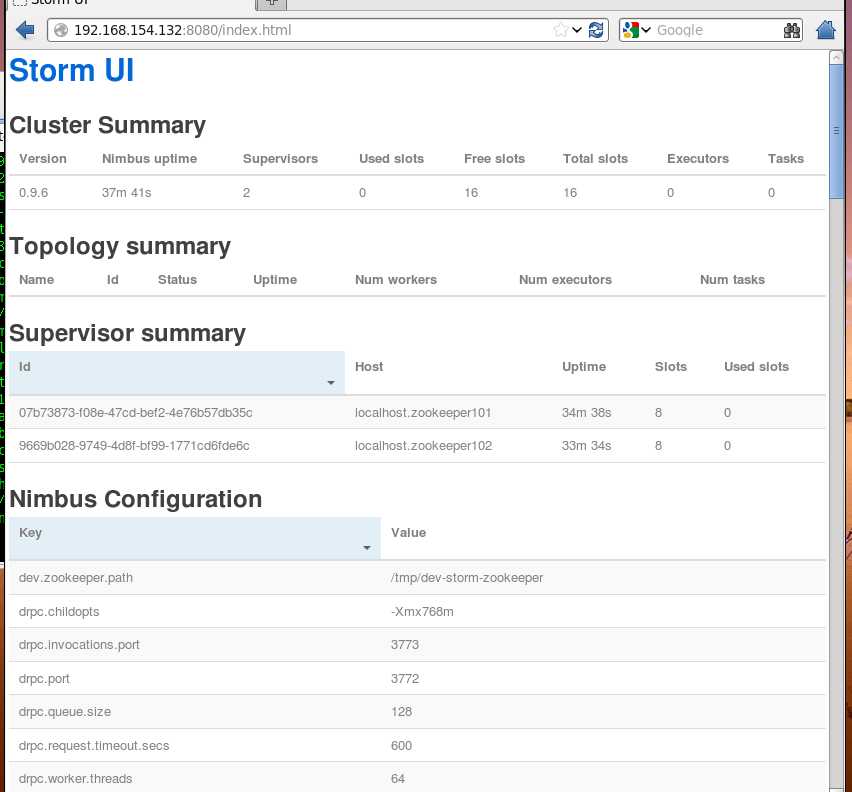852x792 pixels.
Task: Click Topology summary Name column header
Action: (x=36, y=280)
